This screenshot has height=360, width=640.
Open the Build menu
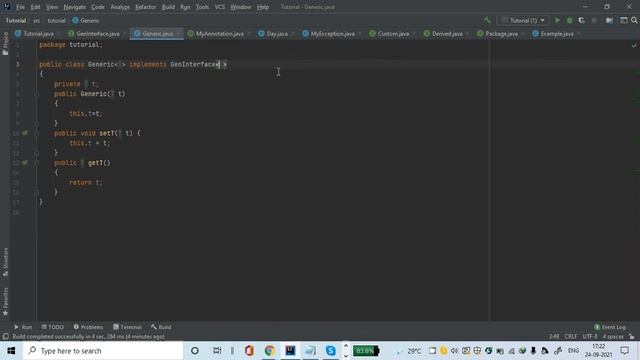[x=168, y=7]
